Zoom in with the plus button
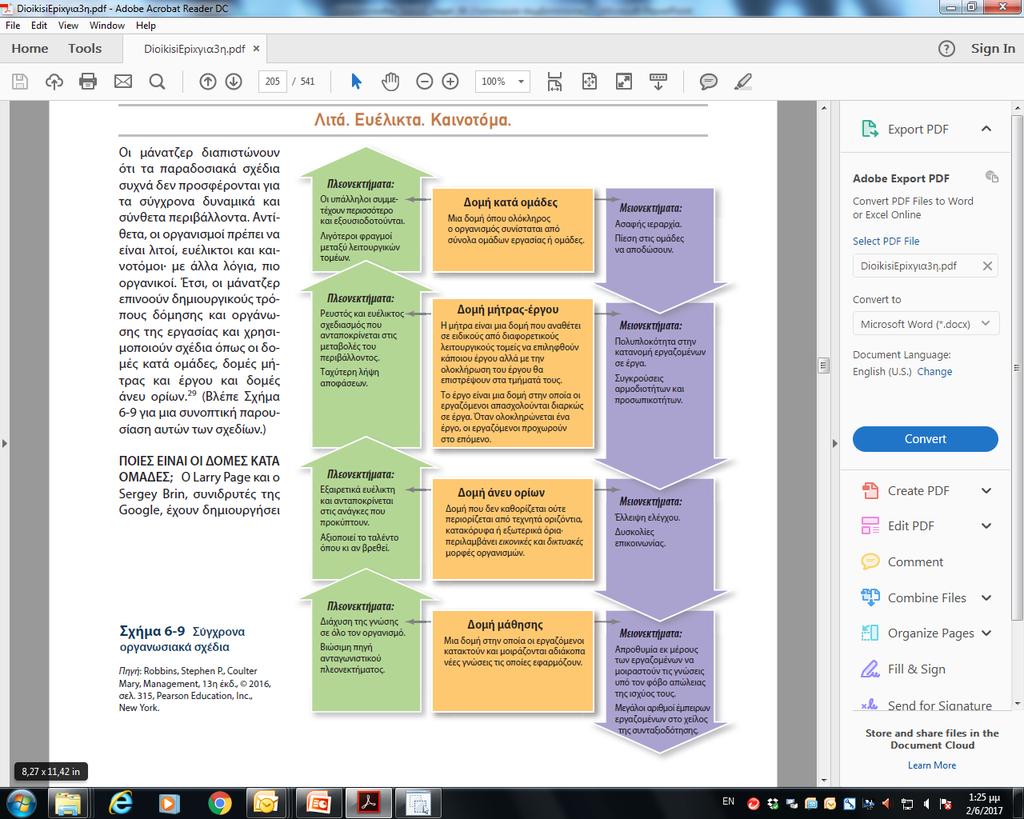The width and height of the screenshot is (1024, 819). pyautogui.click(x=451, y=82)
